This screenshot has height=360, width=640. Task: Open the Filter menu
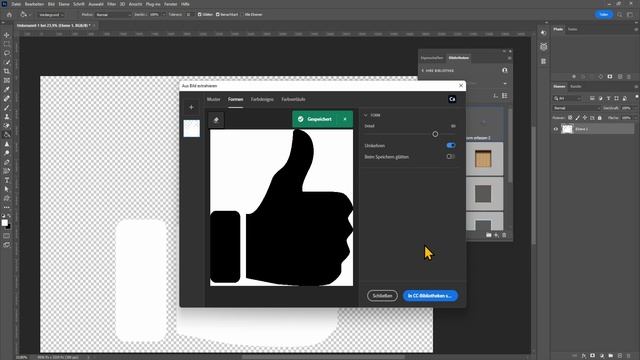coord(111,4)
